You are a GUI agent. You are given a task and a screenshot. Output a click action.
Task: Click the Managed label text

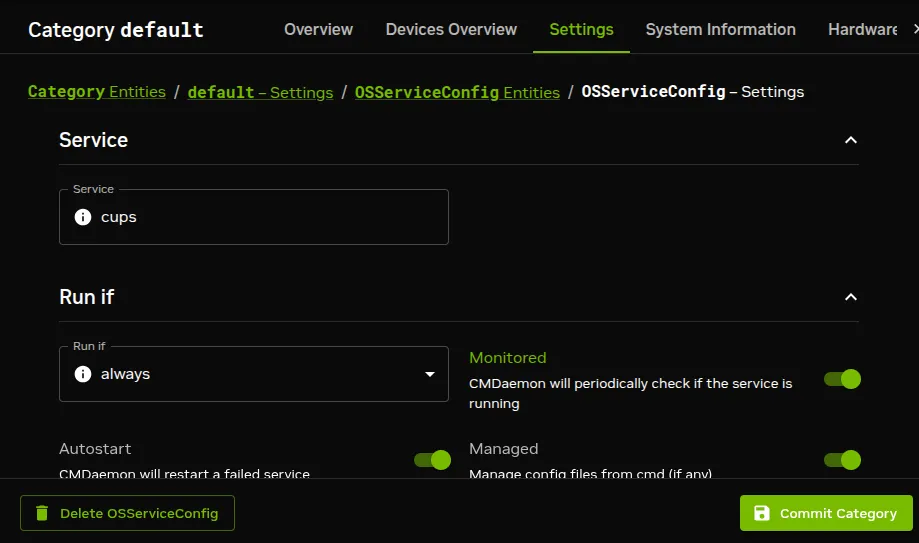pyautogui.click(x=503, y=449)
